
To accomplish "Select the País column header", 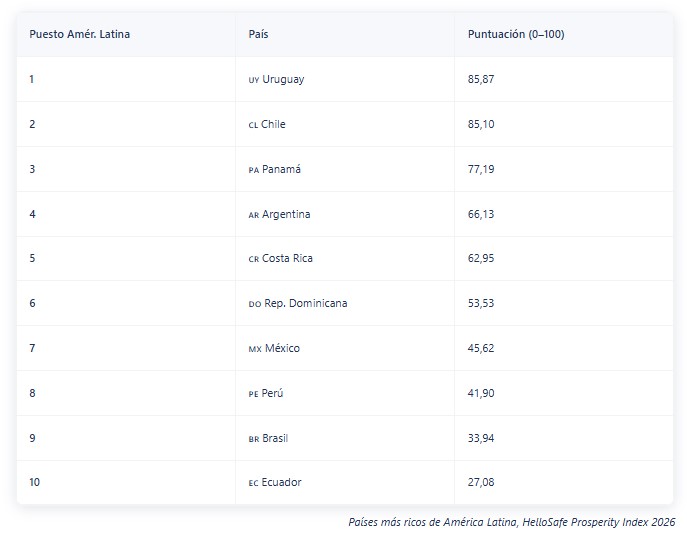I will click(258, 34).
